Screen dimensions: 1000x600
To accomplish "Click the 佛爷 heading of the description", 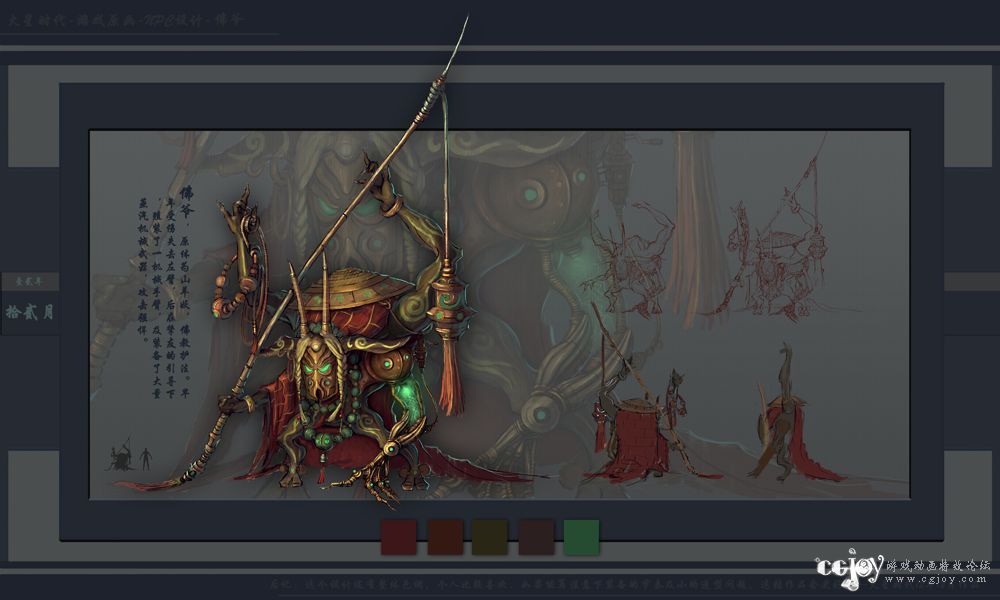I will point(186,202).
